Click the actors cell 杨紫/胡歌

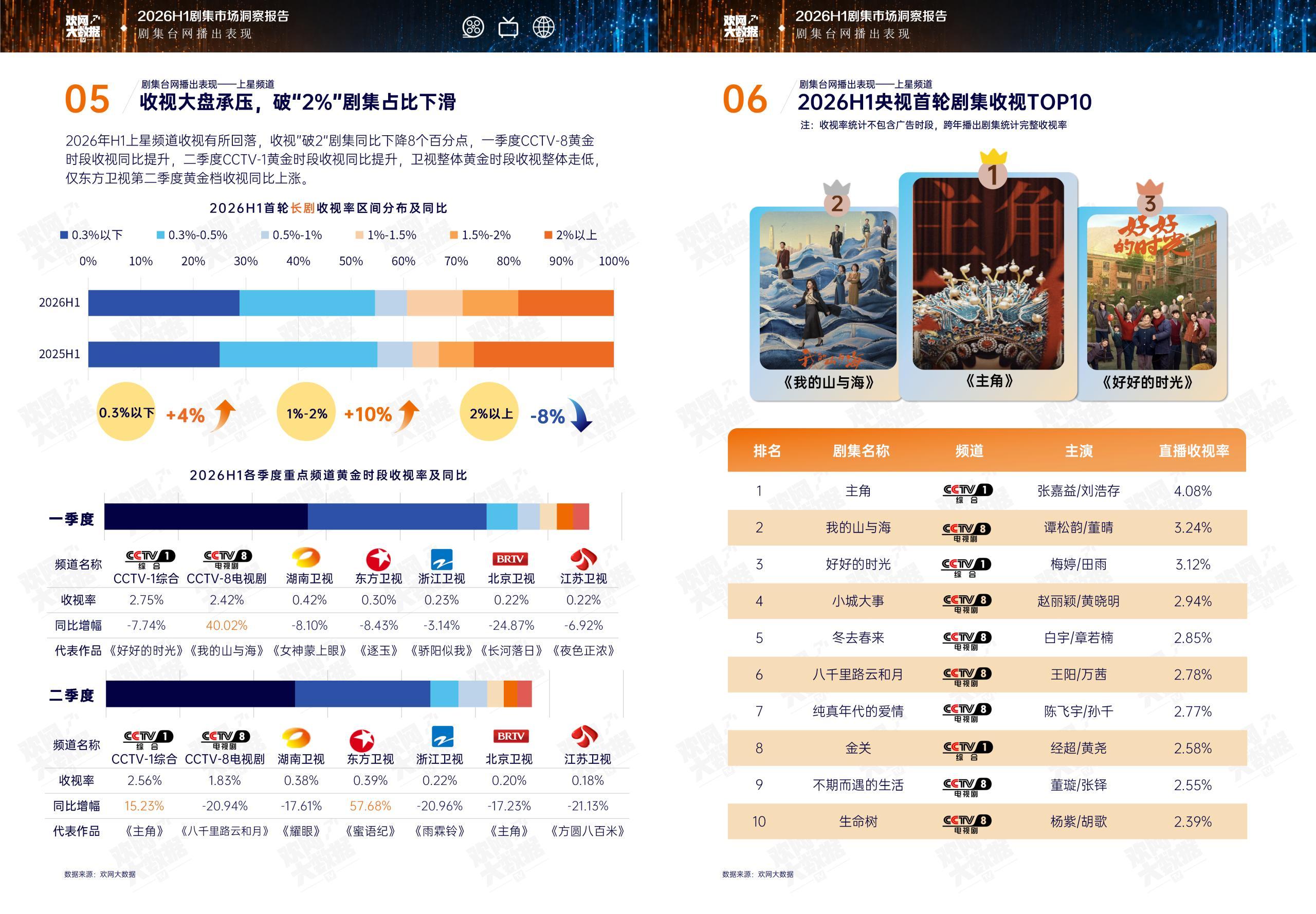1079,822
